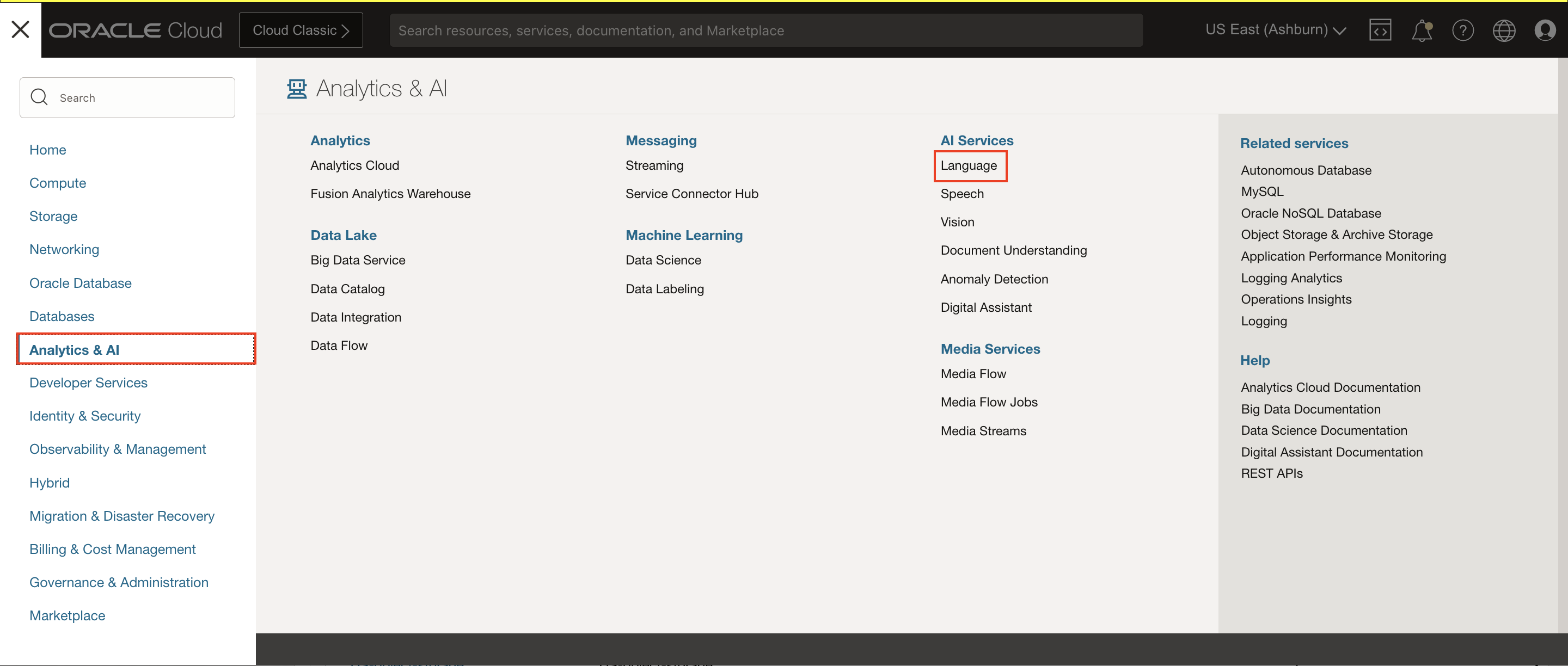
Task: Open REST APIs help link
Action: (x=1272, y=473)
